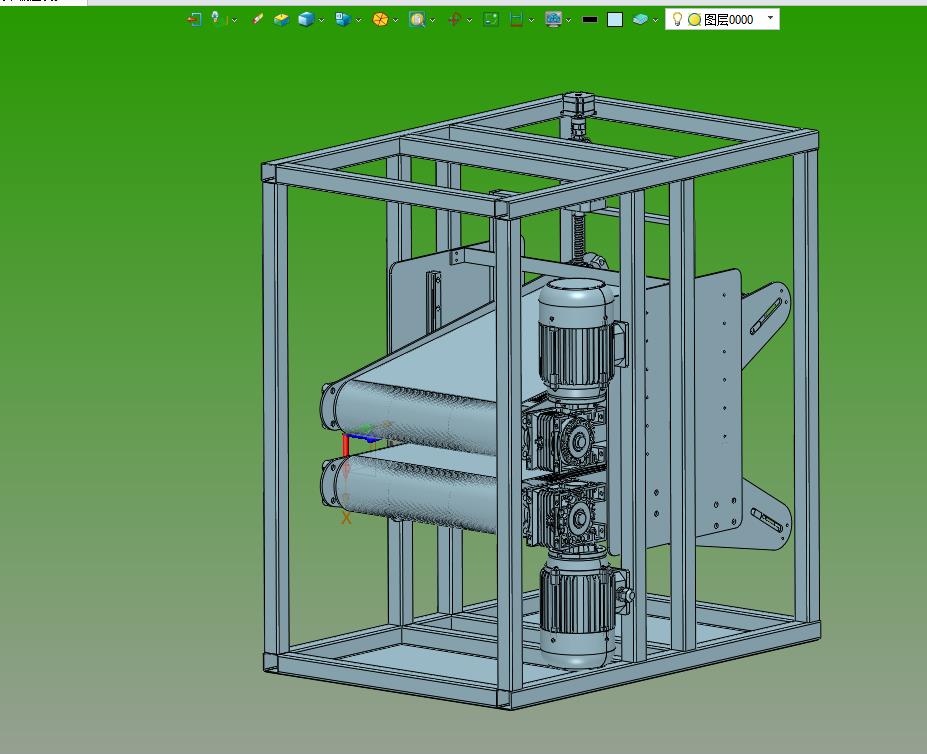Click the measure dimension icon
The width and height of the screenshot is (927, 754).
[x=516, y=20]
